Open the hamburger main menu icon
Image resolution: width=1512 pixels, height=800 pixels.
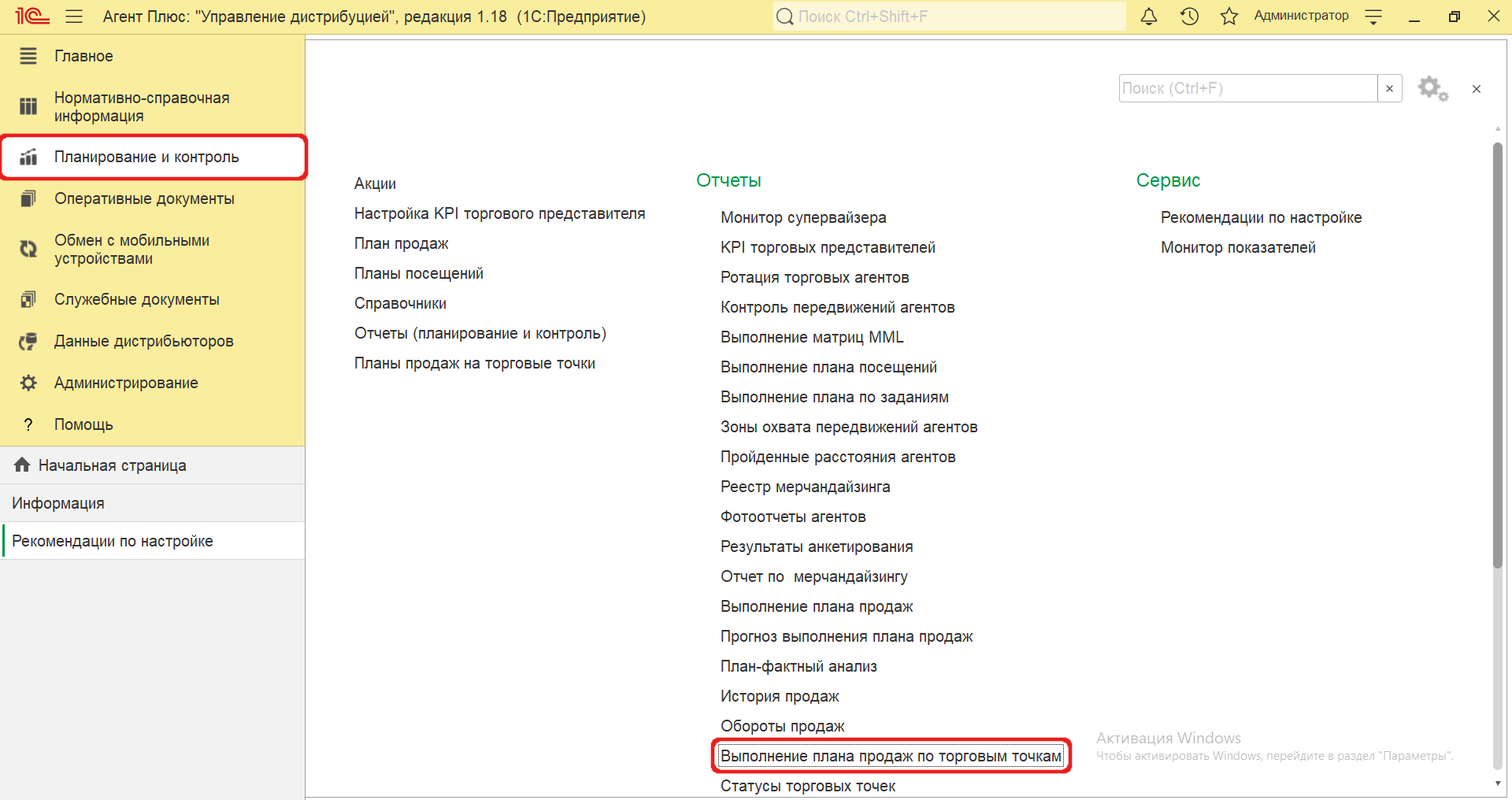74,16
